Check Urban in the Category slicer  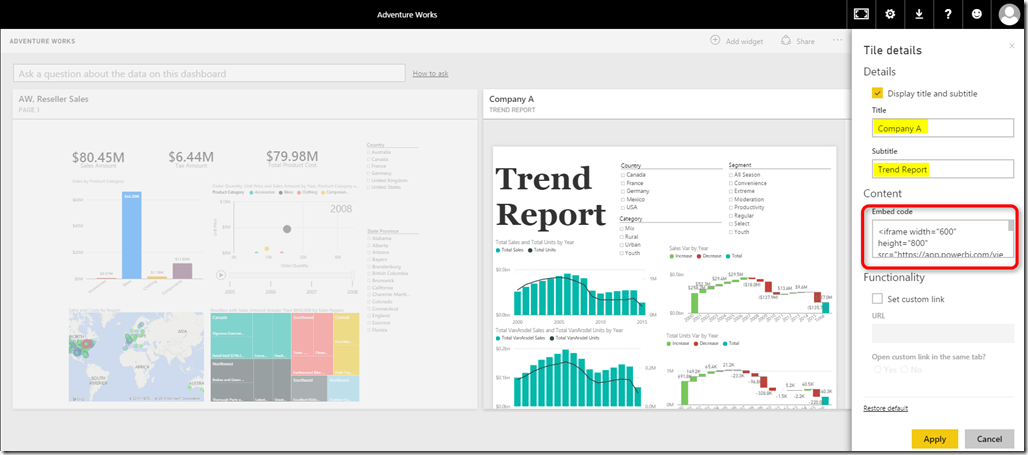623,245
